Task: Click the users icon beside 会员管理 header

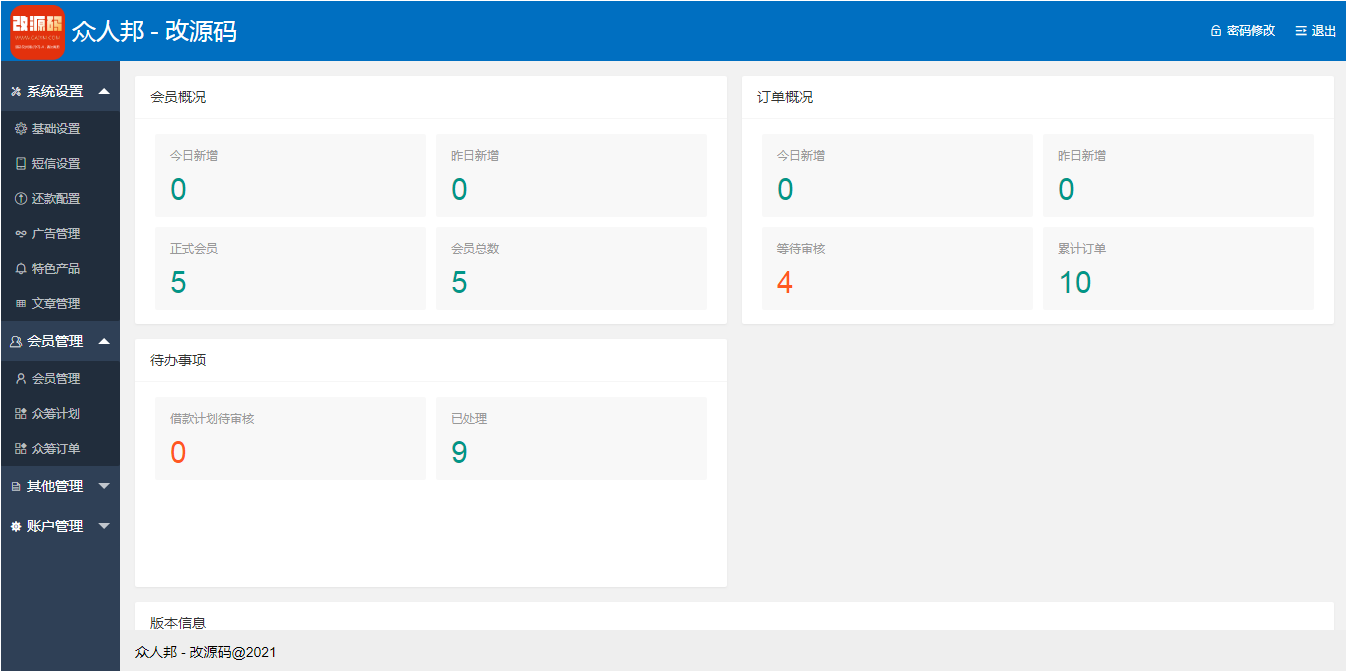Action: coord(16,341)
